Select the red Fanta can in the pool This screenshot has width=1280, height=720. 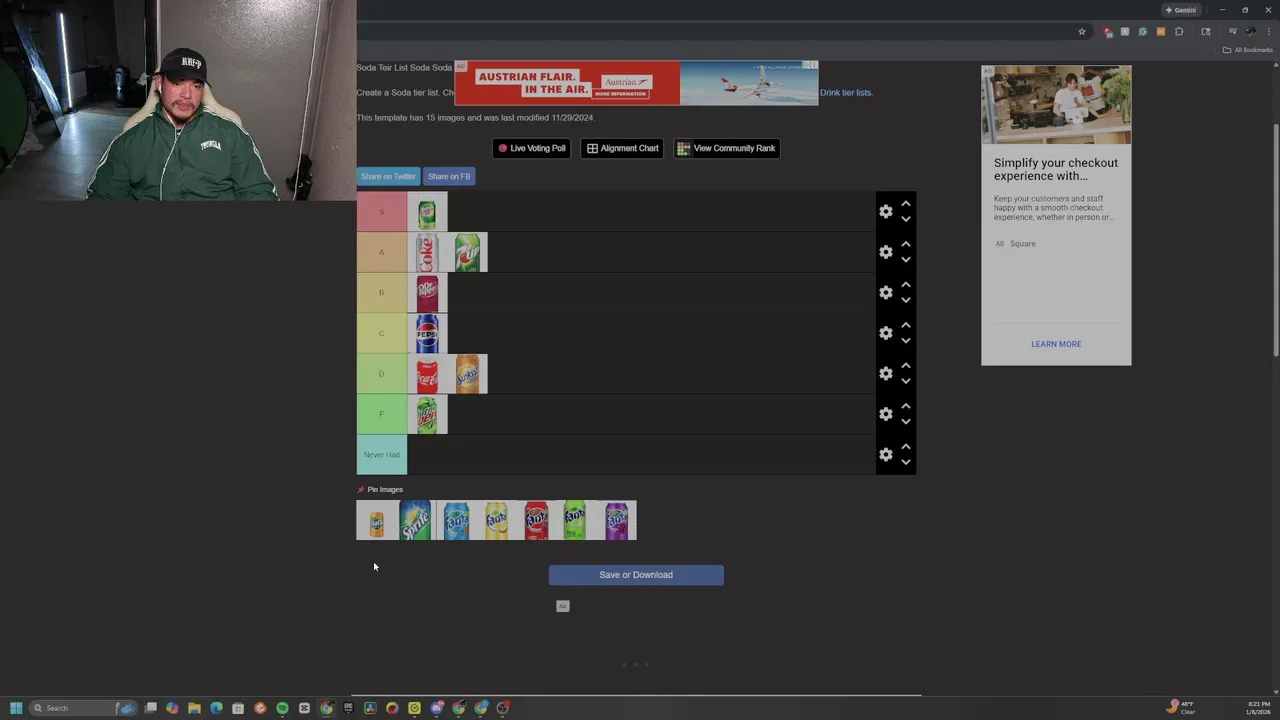pyautogui.click(x=536, y=520)
